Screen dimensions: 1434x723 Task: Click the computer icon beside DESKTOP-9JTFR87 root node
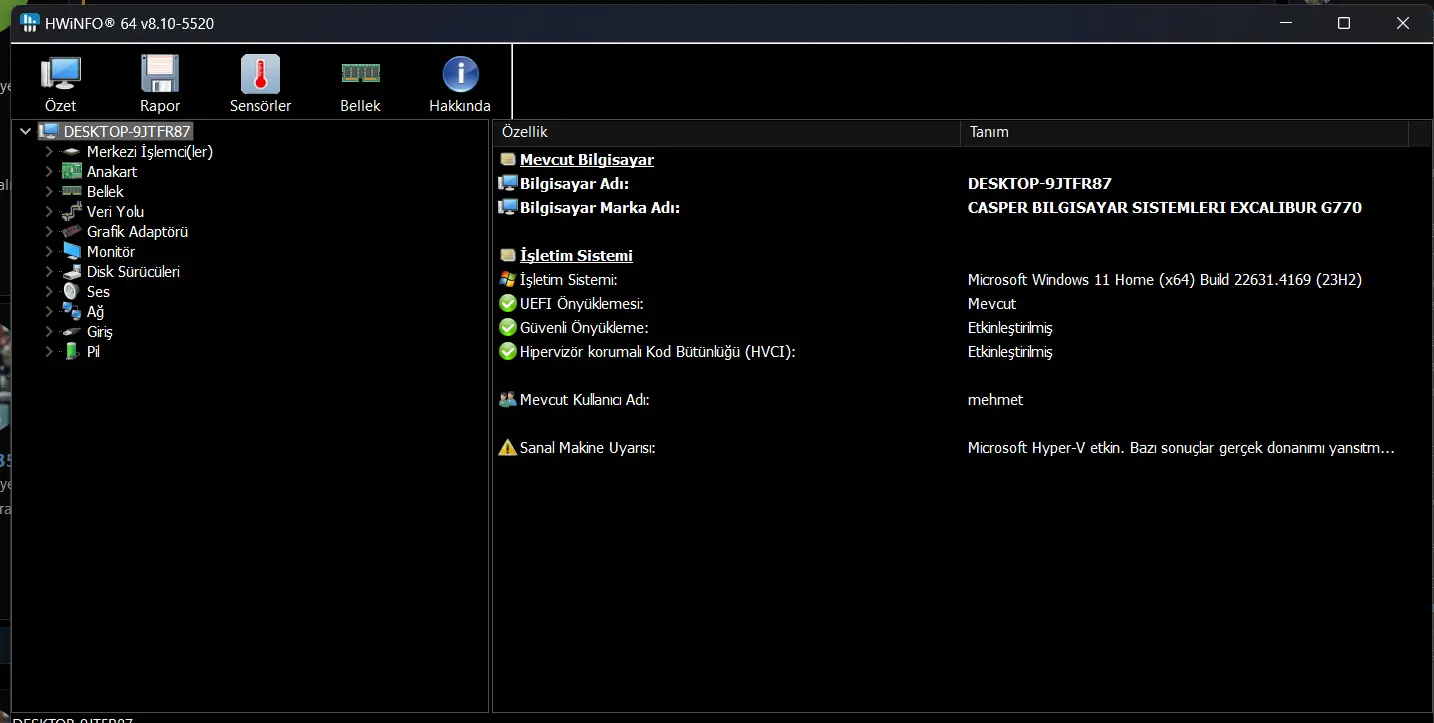click(49, 131)
